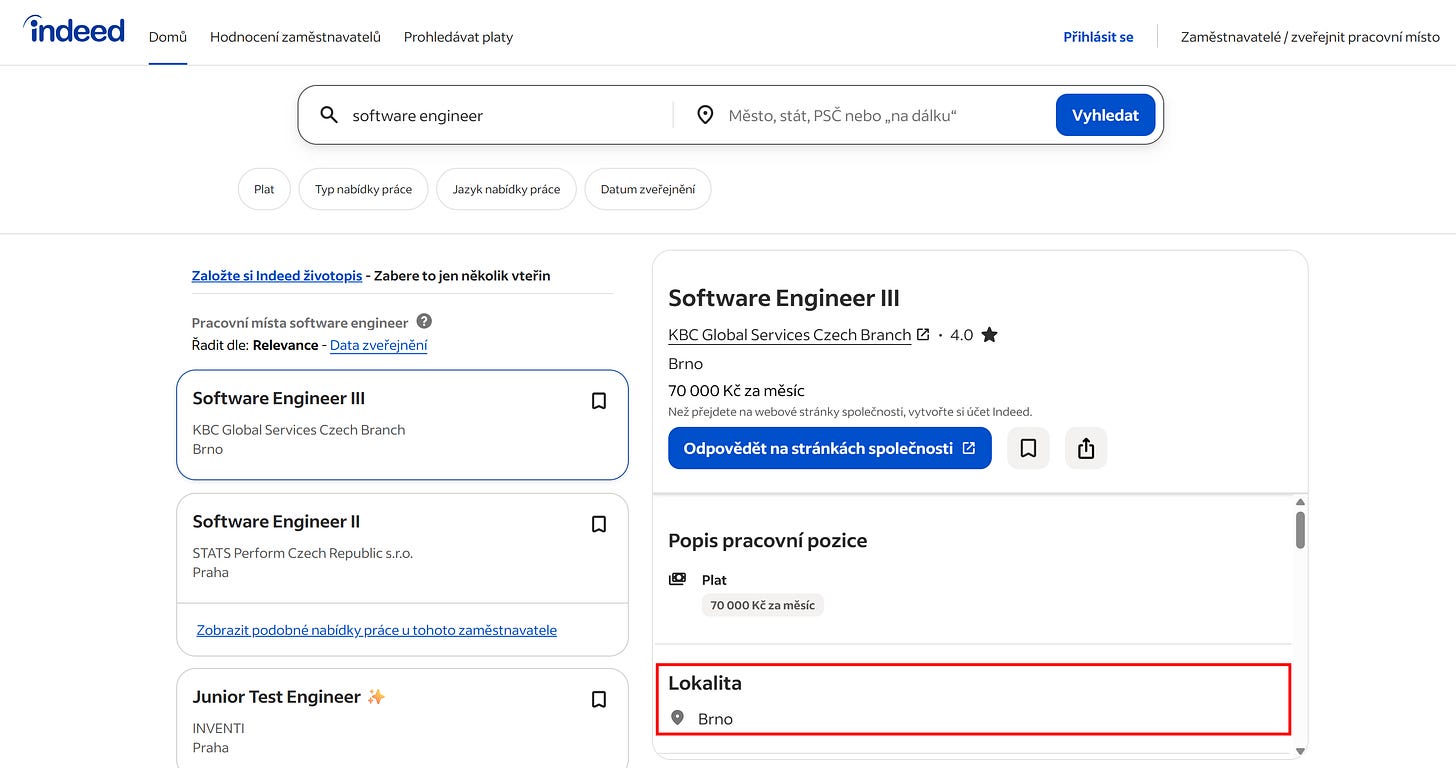Share the Software Engineer III job
The image size is (1456, 768).
pos(1086,449)
